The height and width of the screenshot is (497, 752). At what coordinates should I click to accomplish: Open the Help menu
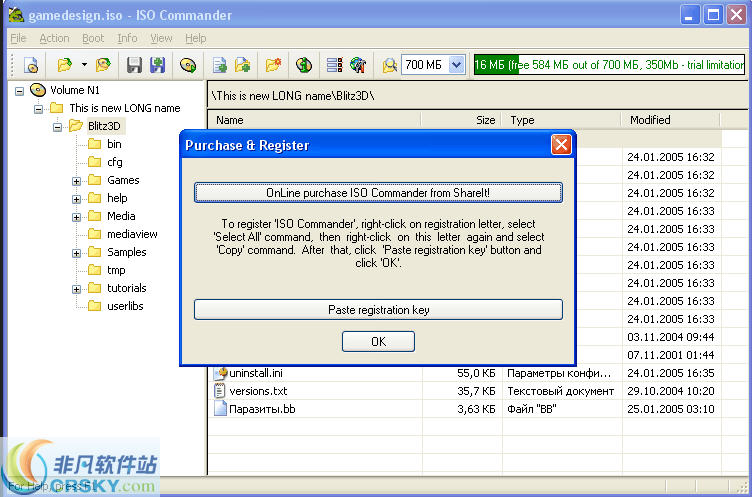pos(196,38)
